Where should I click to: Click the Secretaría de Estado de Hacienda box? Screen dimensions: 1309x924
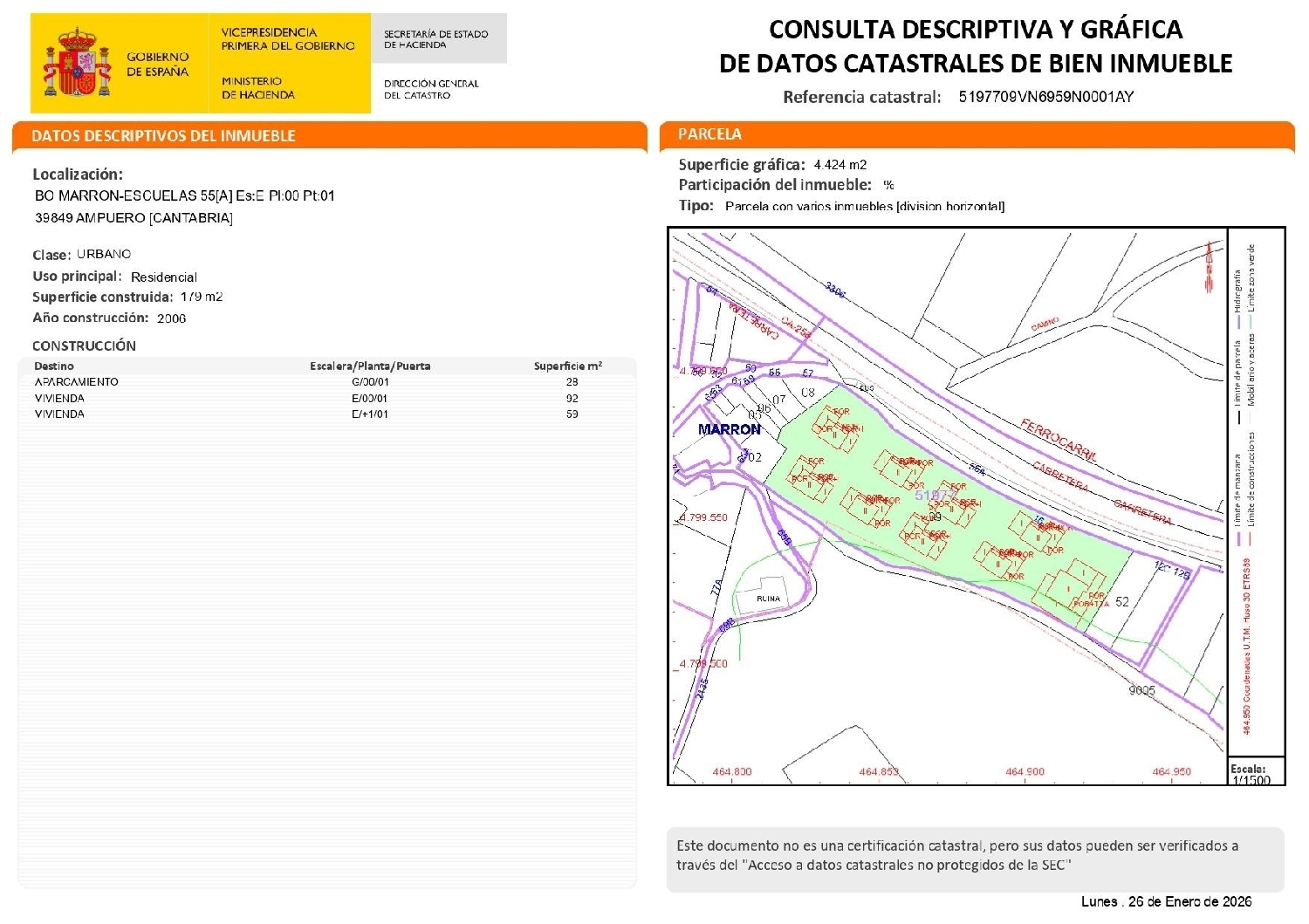pyautogui.click(x=436, y=39)
